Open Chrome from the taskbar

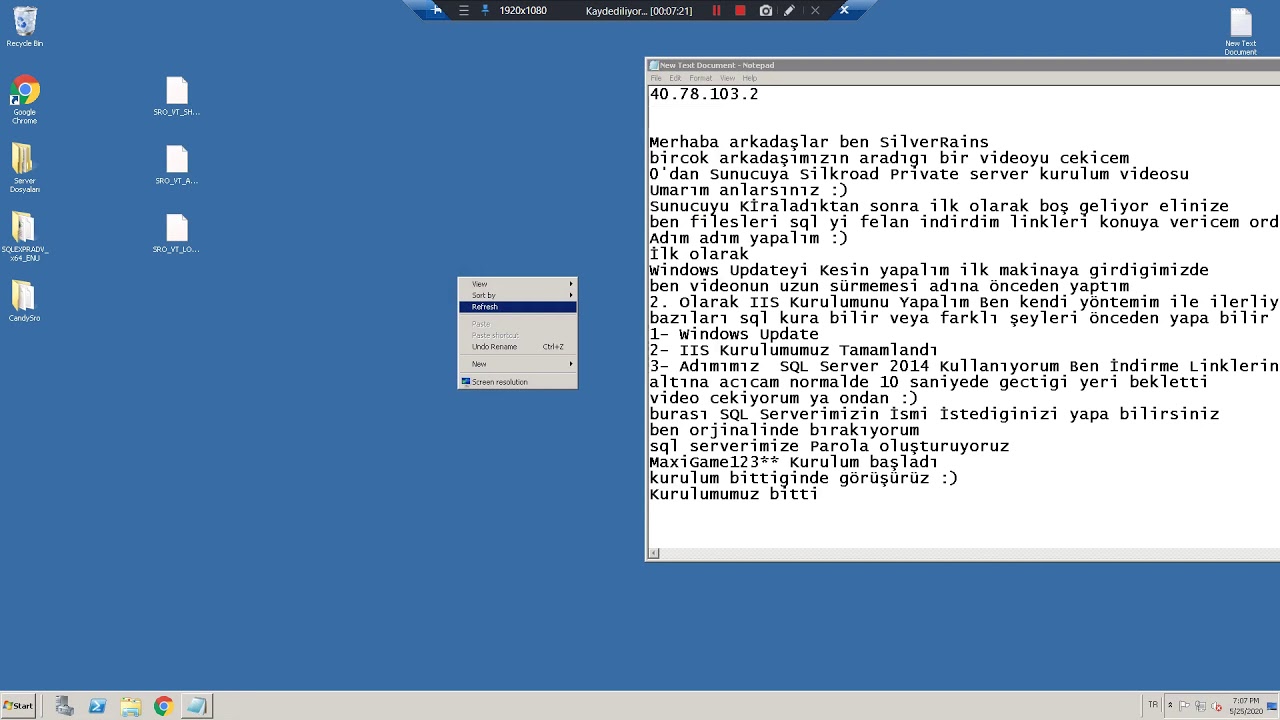coord(163,706)
